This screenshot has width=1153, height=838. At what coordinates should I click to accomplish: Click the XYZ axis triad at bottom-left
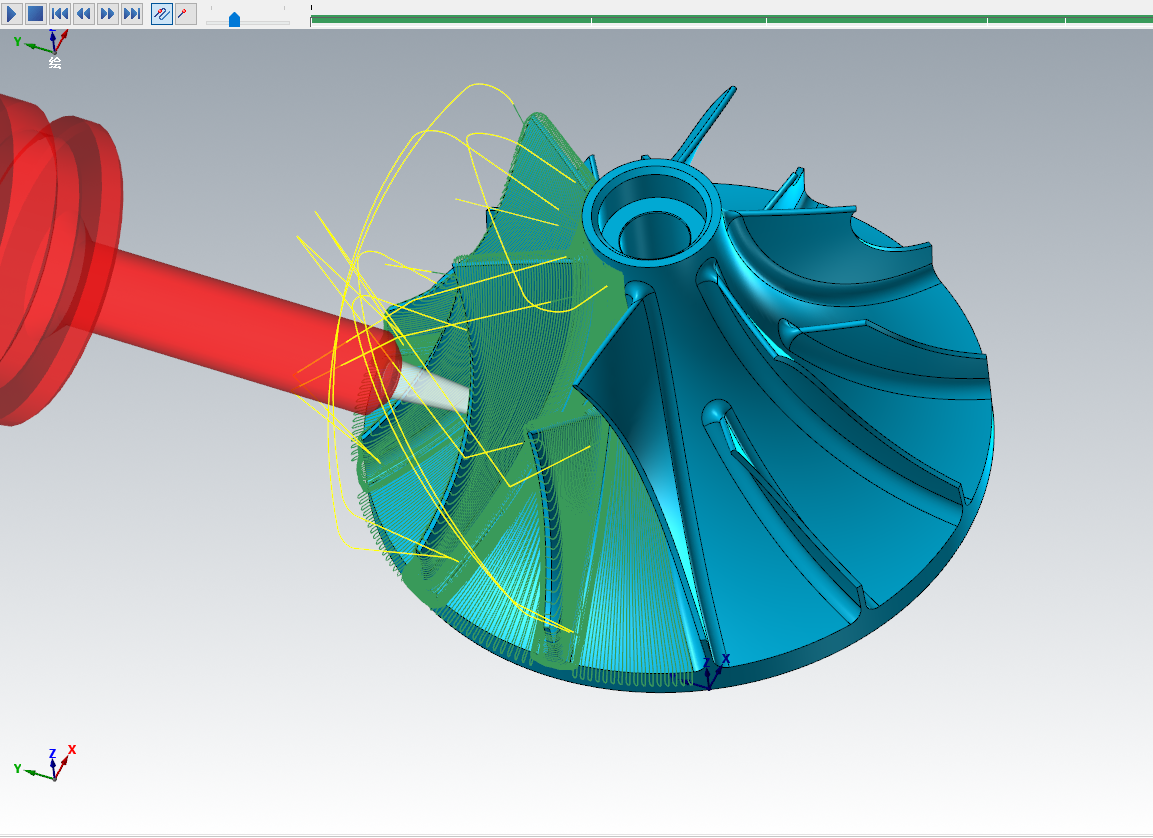[x=52, y=765]
